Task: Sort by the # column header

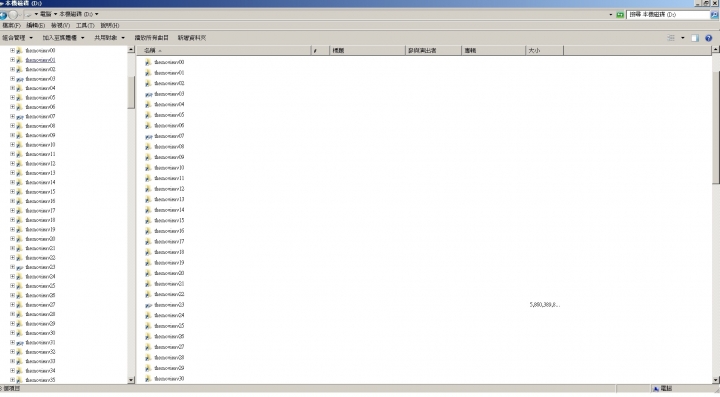Action: point(320,50)
